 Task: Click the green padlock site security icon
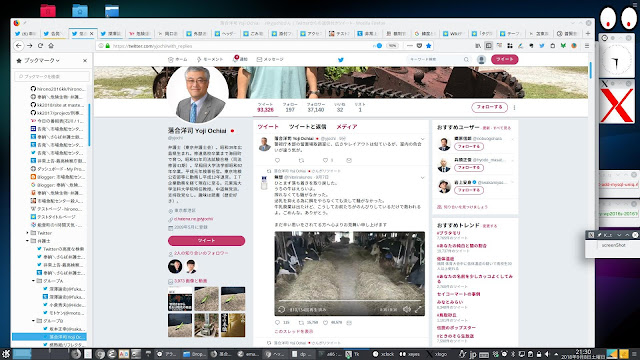(x=108, y=46)
